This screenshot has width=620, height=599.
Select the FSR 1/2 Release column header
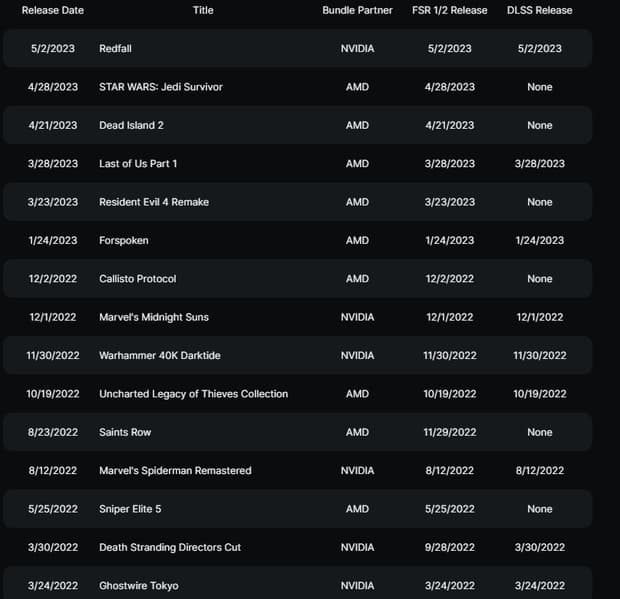pyautogui.click(x=448, y=10)
